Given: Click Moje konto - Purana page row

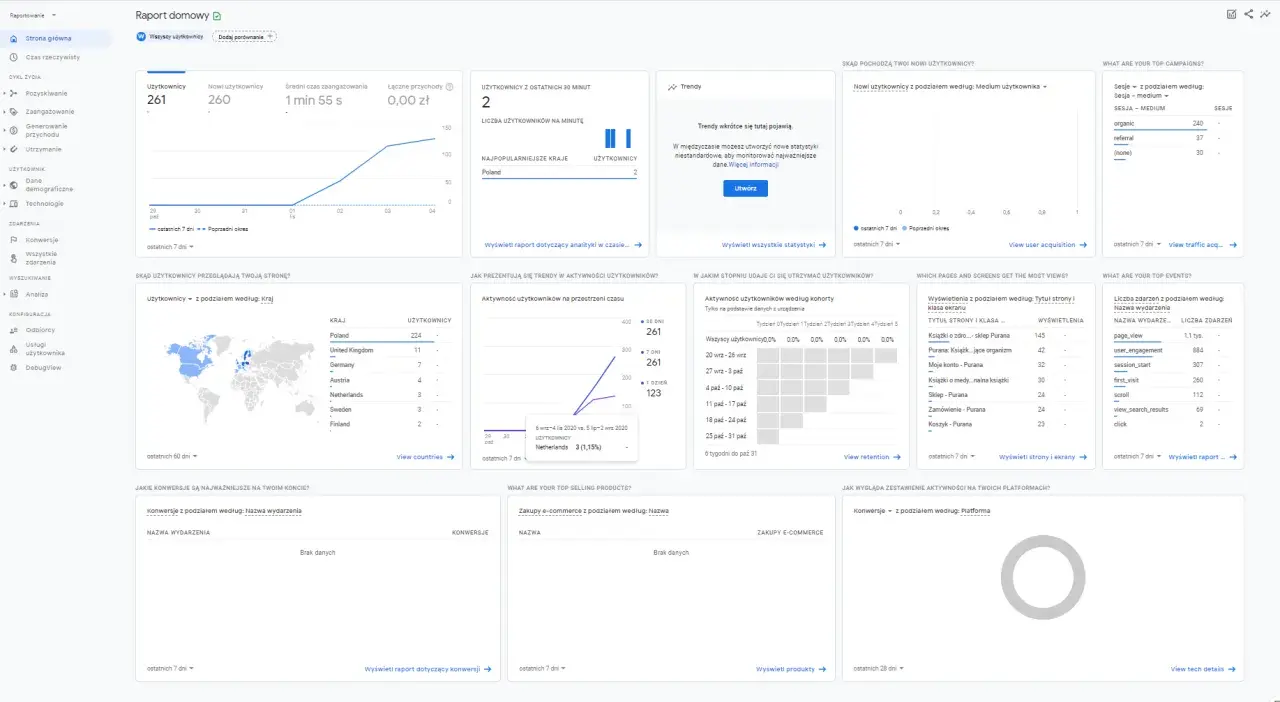Looking at the screenshot, I should click(x=1008, y=365).
